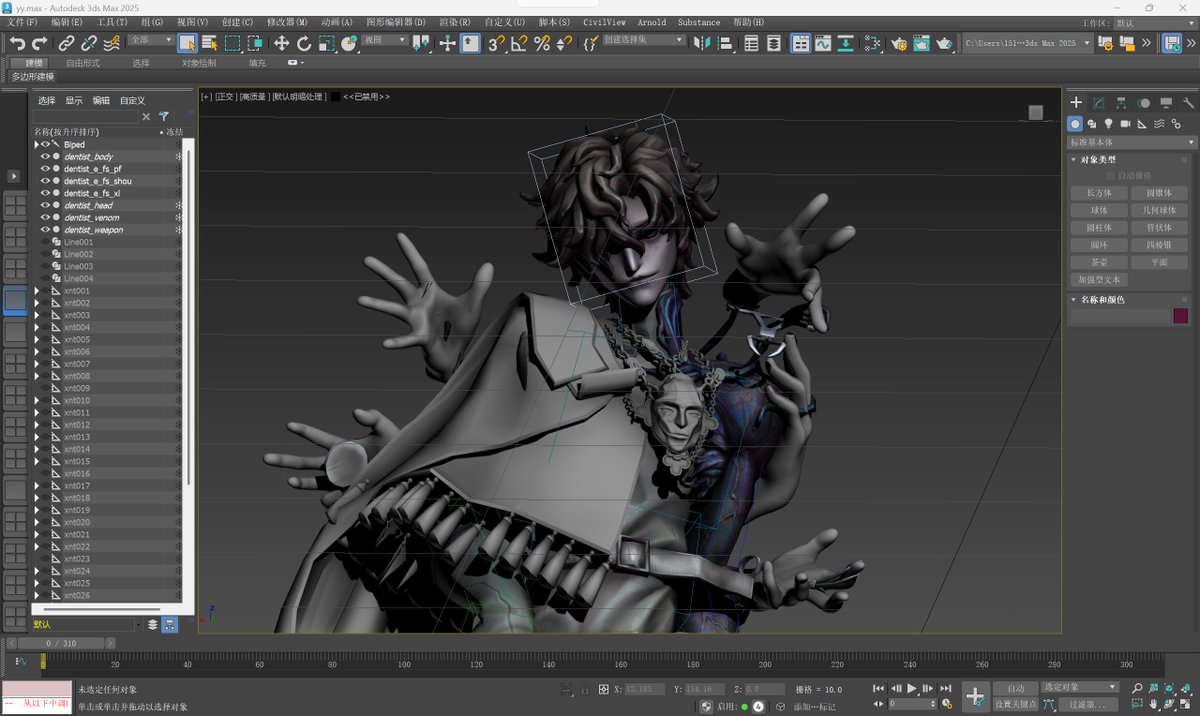Click the ViewCube in the viewport corner

click(1036, 112)
